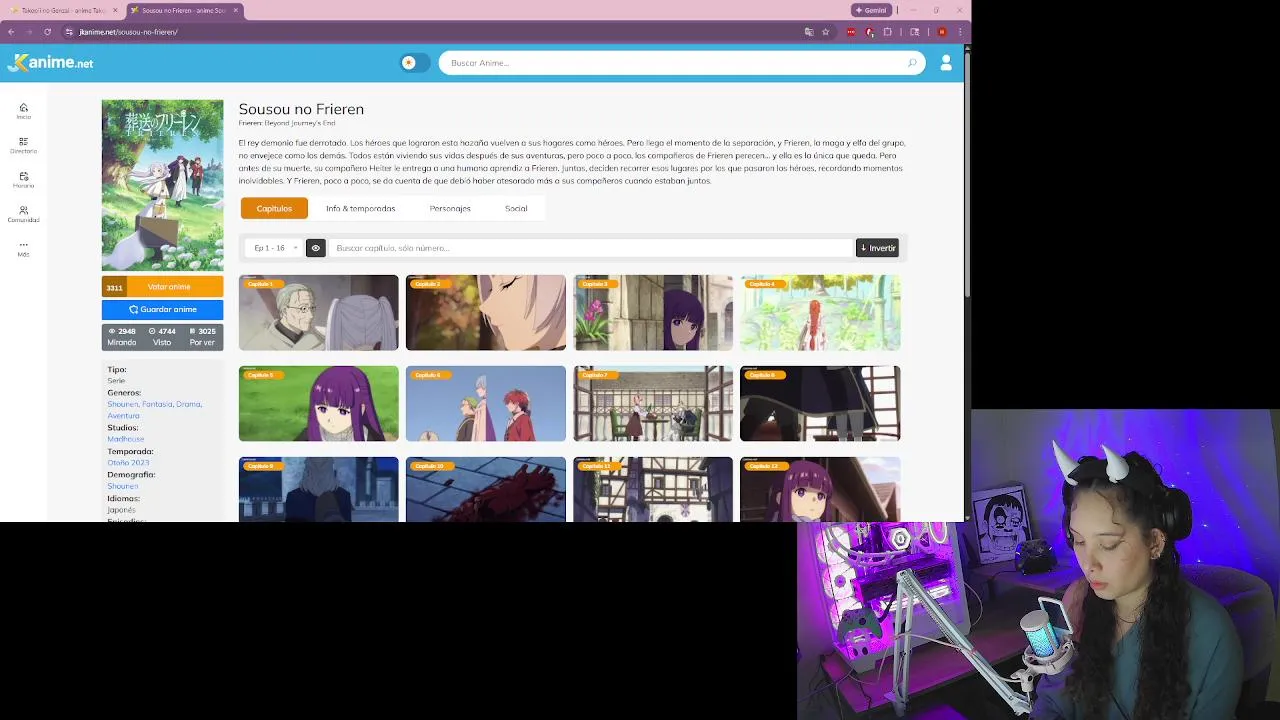Click the Por ver counter

(202, 337)
